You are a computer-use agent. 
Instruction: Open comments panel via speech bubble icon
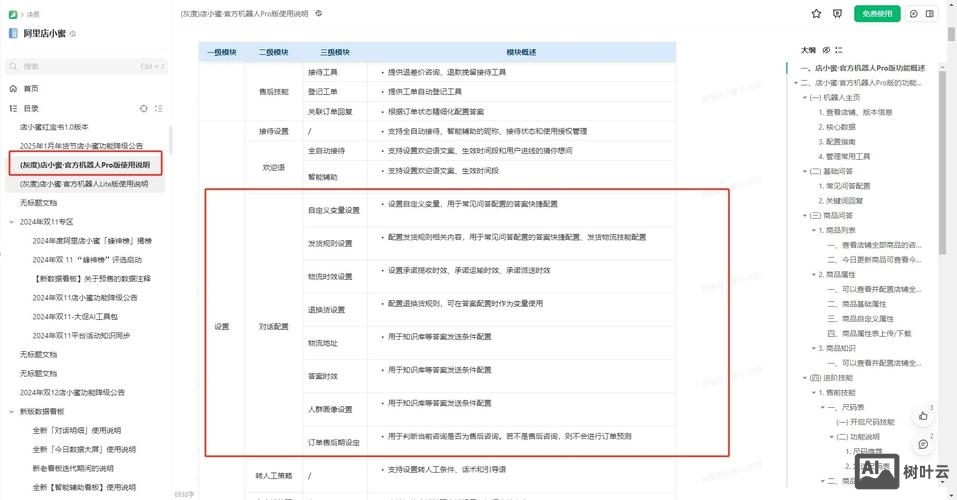(914, 13)
